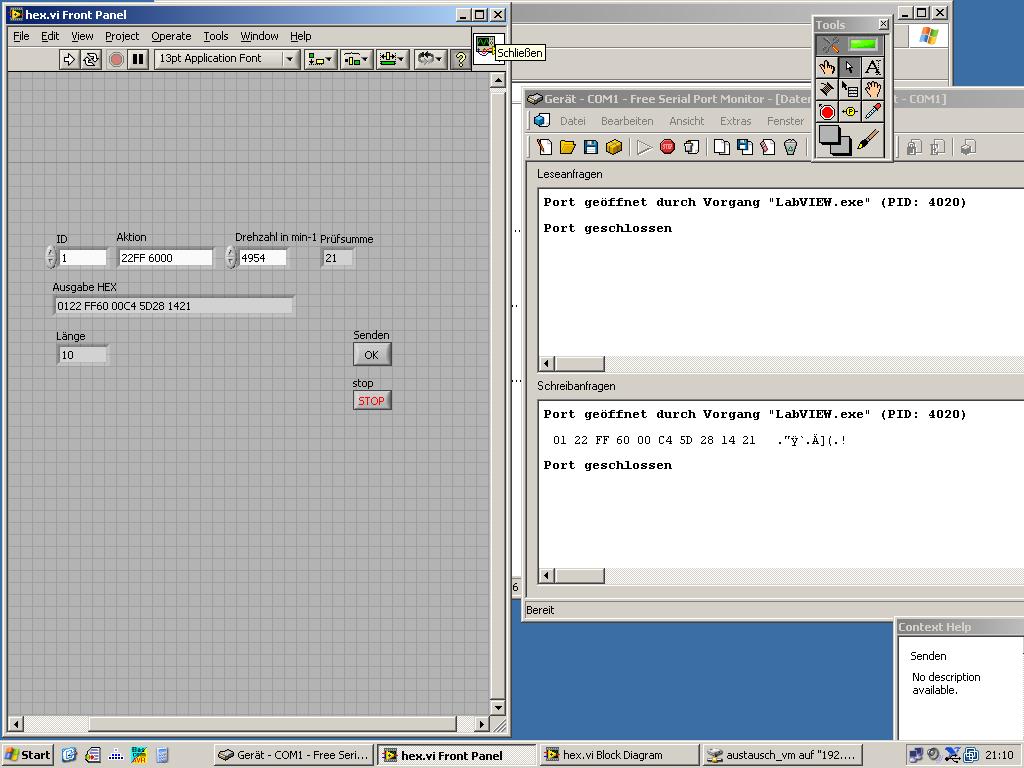Pause VI execution
Viewport: 1024px width, 768px height.
coord(138,59)
